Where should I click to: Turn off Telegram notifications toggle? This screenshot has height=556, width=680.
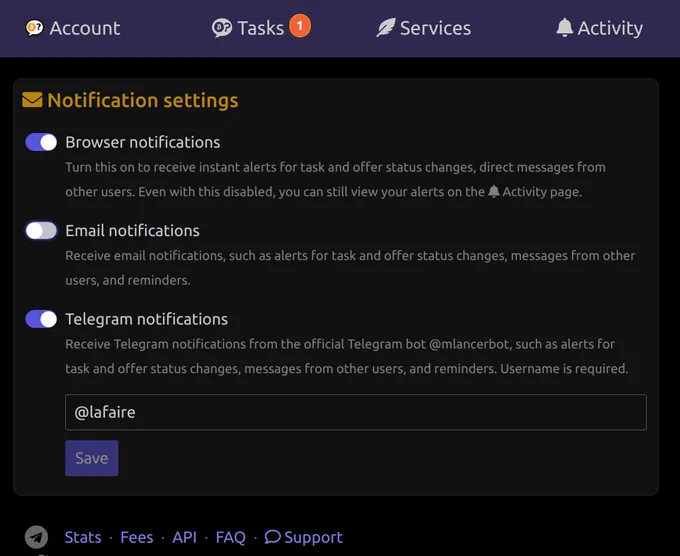pyautogui.click(x=41, y=319)
